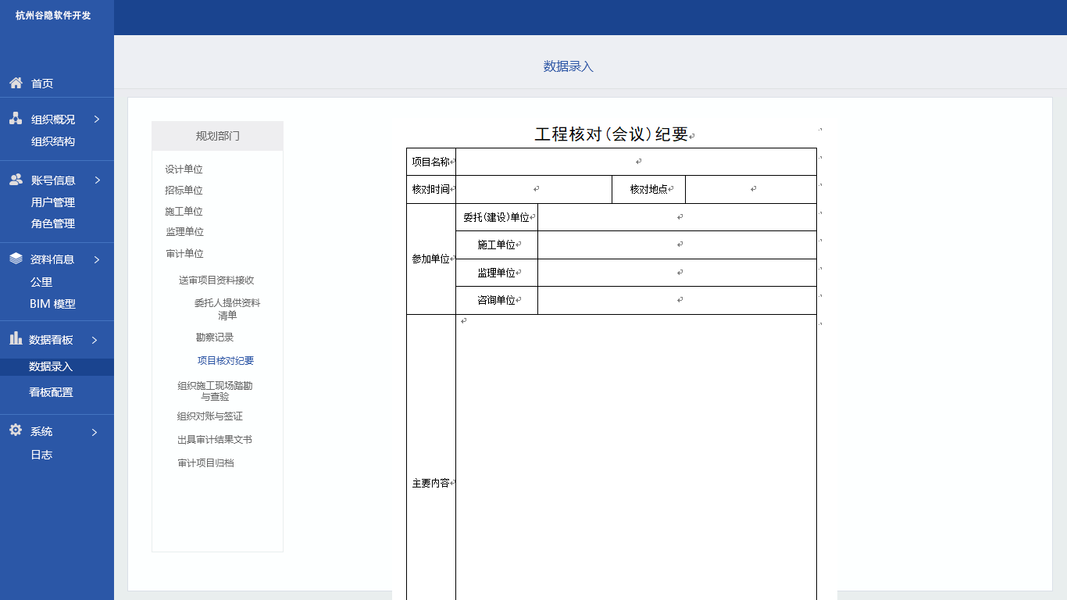1067x600 pixels.
Task: Click the 工程核对(会议)纪要 document title
Action: 612,134
